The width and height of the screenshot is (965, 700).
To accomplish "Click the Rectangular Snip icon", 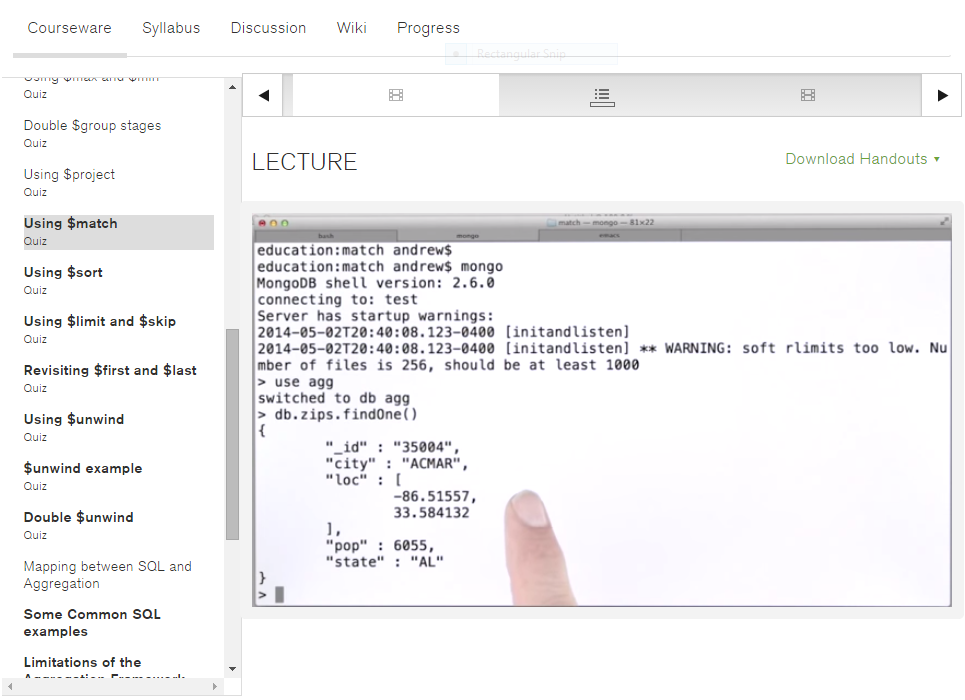I will click(456, 53).
